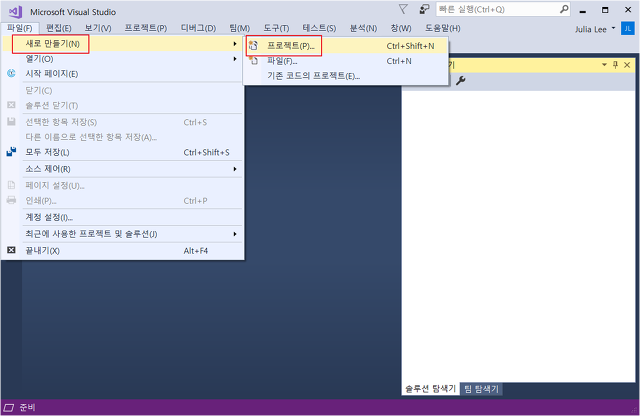Open Solution Explorer window options dropdown arrow
Viewport: 640px width, 416px height.
(x=604, y=65)
